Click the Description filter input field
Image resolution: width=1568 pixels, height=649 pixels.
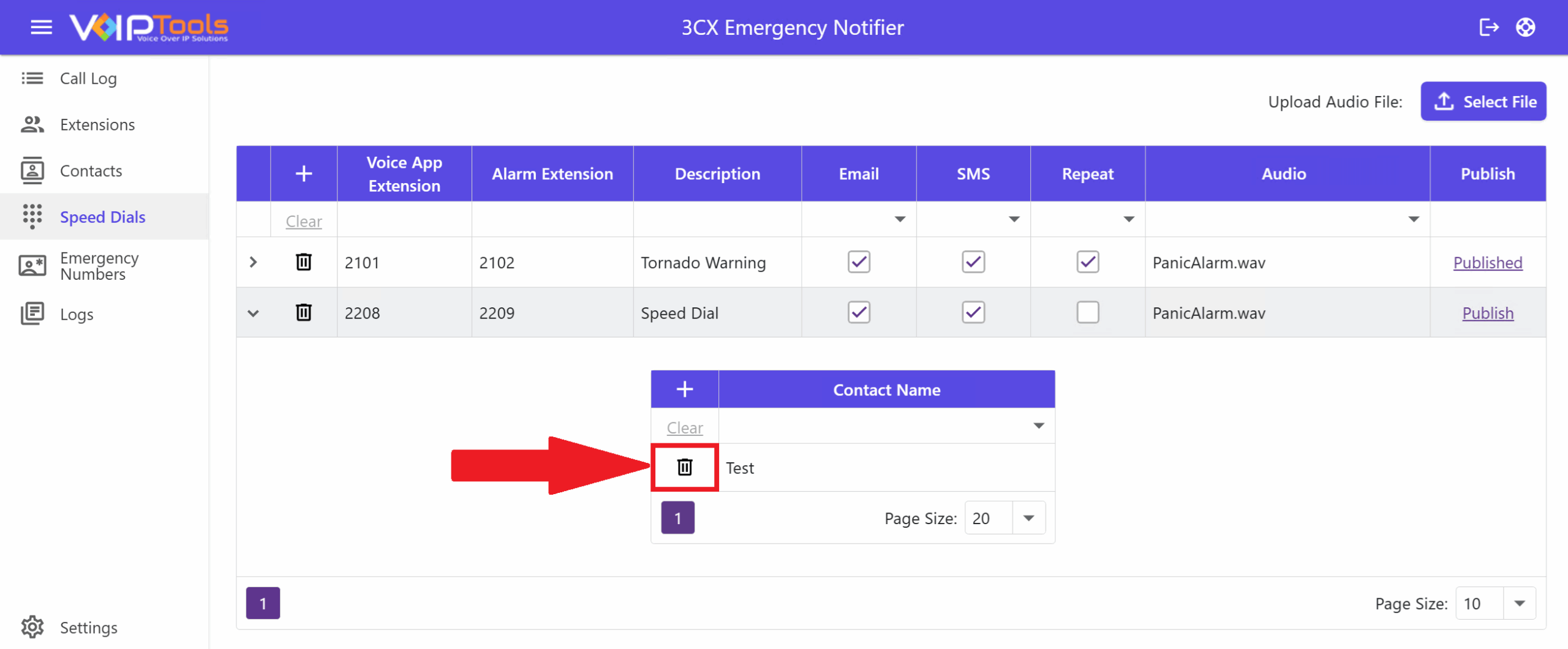[x=717, y=219]
